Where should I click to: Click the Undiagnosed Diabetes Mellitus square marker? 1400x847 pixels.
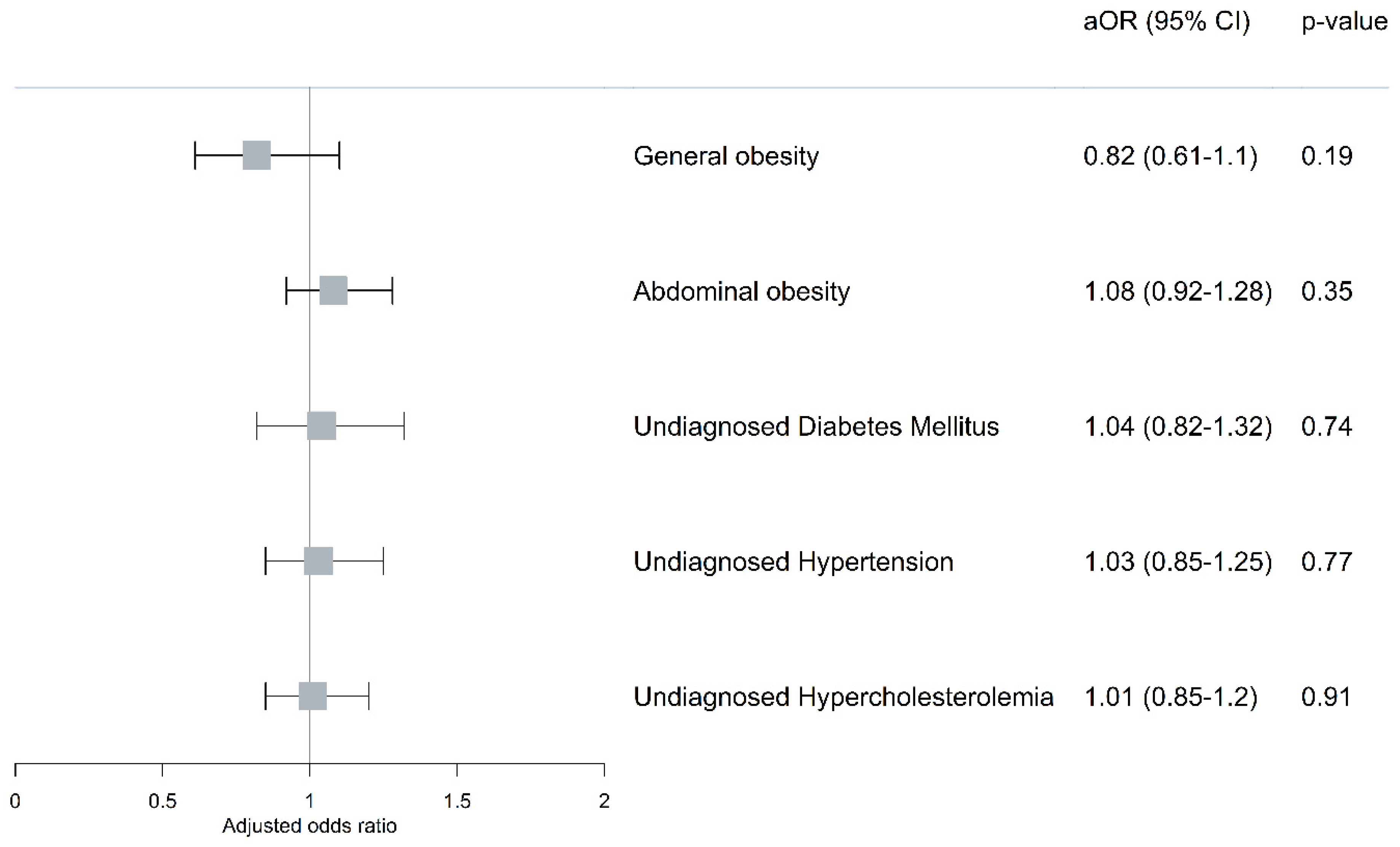point(322,426)
